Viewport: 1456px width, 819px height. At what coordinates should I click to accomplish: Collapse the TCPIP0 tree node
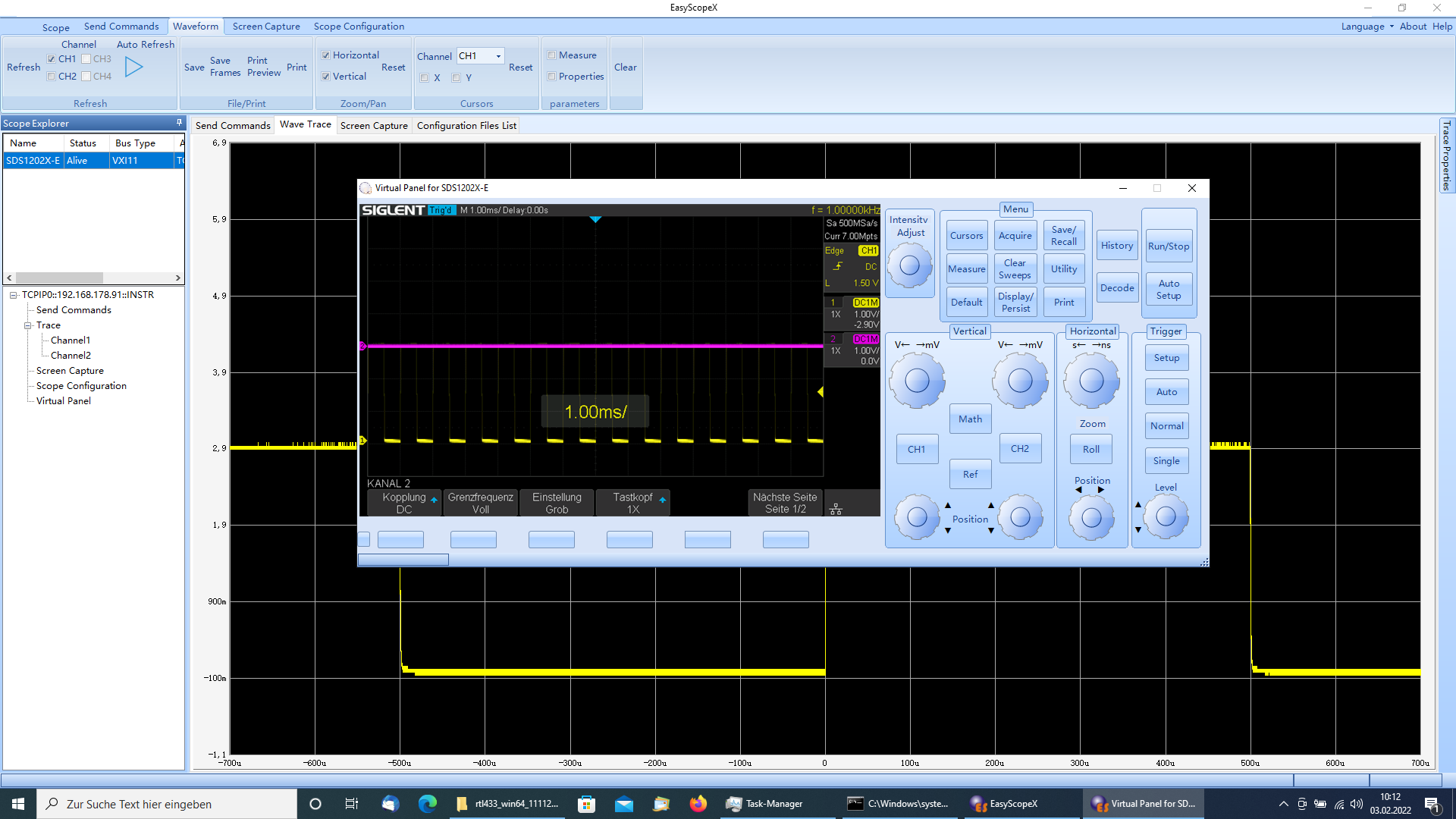coord(13,295)
